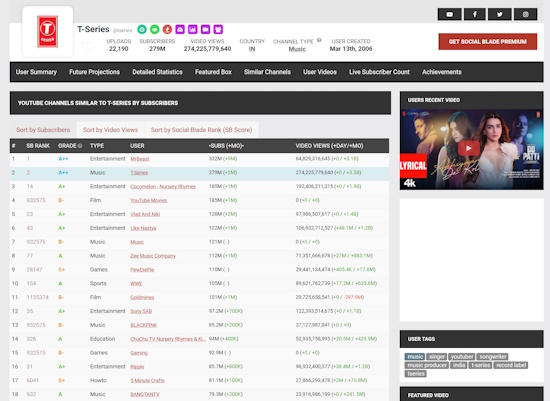Open the recent video thumbnail

pyautogui.click(x=471, y=149)
